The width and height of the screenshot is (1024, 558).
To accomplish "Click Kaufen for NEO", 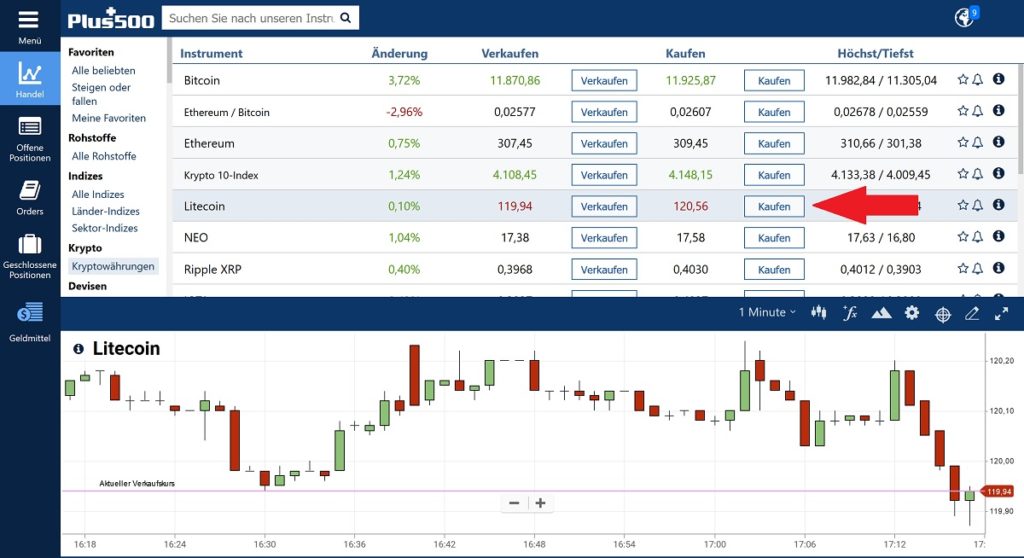I will click(774, 237).
